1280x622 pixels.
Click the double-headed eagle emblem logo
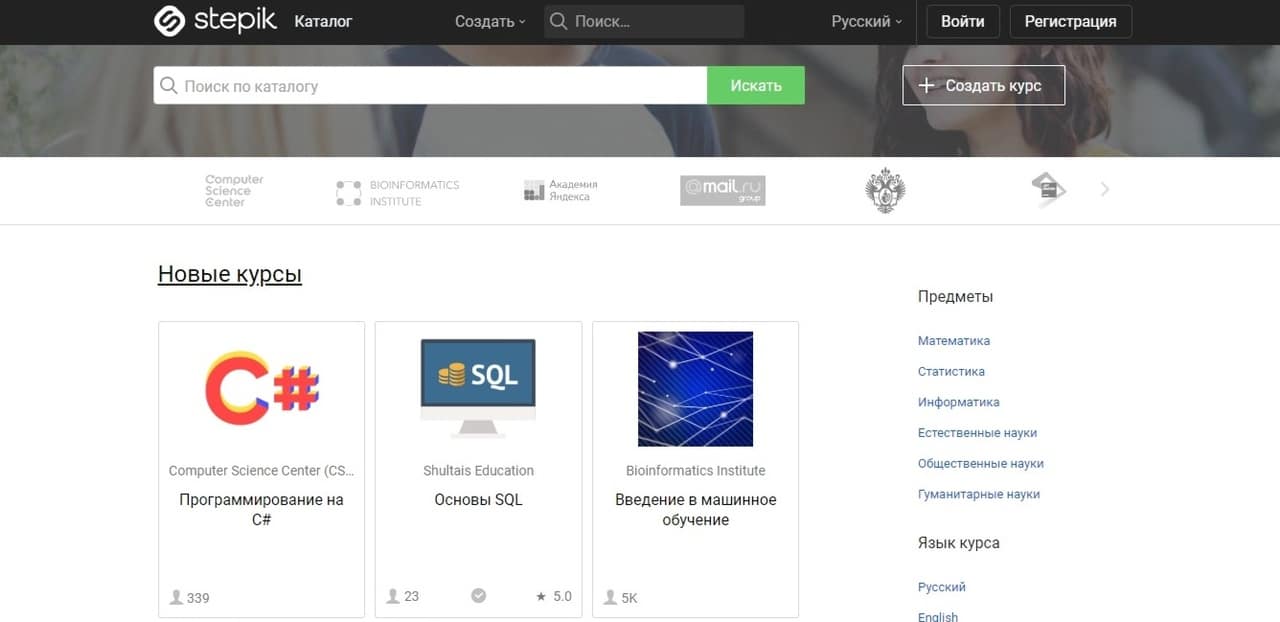[x=885, y=190]
